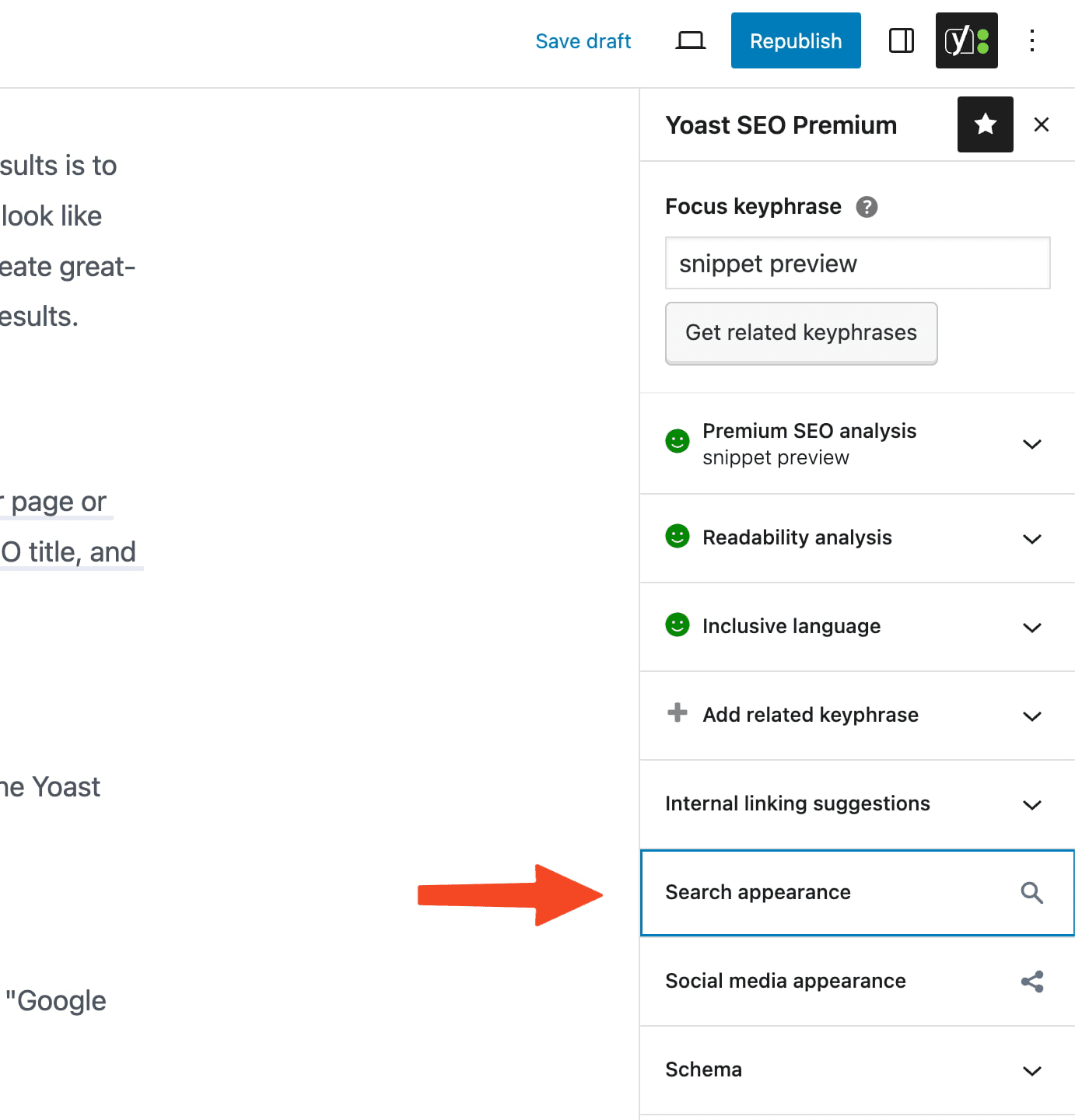1075x1120 pixels.
Task: Click the Social media appearance share icon
Action: click(x=1032, y=981)
